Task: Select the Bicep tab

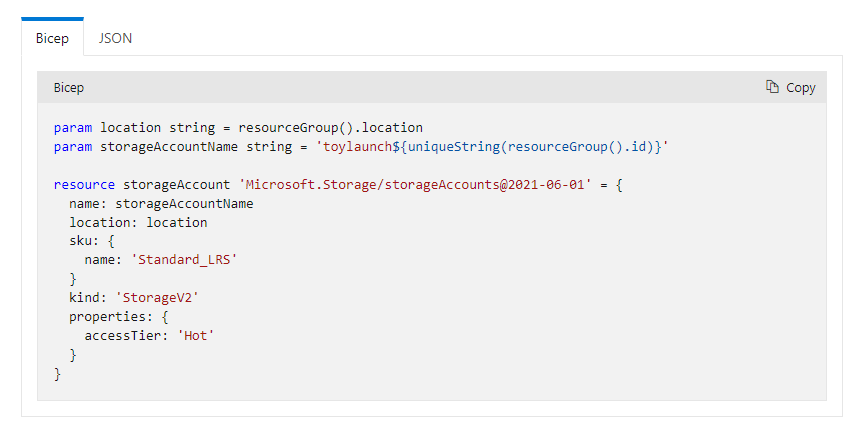Action: (x=52, y=38)
